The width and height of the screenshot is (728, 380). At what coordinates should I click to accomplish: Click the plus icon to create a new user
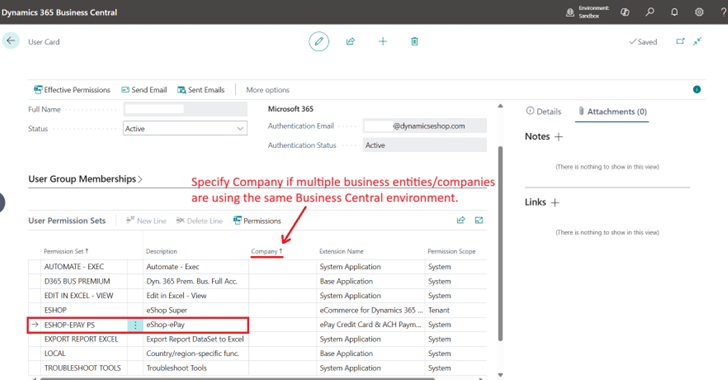click(383, 41)
